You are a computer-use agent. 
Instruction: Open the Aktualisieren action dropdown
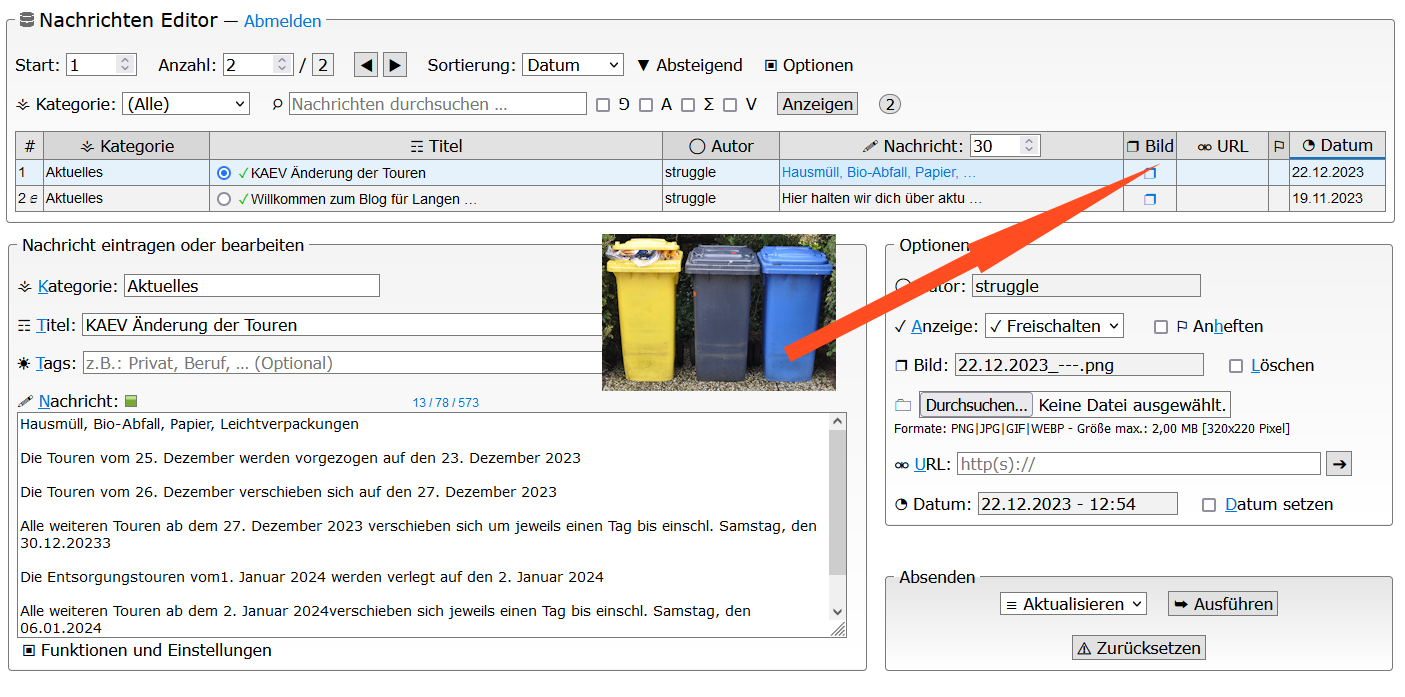(x=1073, y=604)
